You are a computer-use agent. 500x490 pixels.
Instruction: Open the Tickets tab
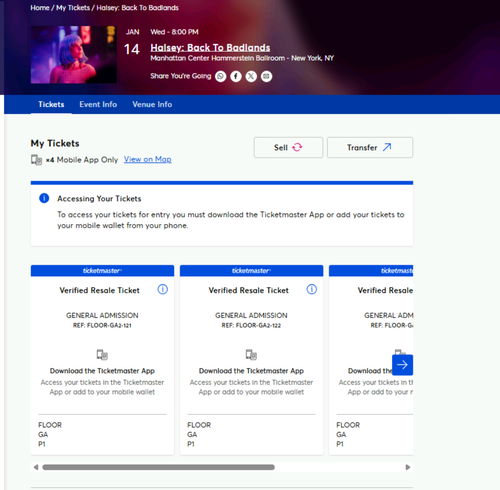pyautogui.click(x=51, y=104)
